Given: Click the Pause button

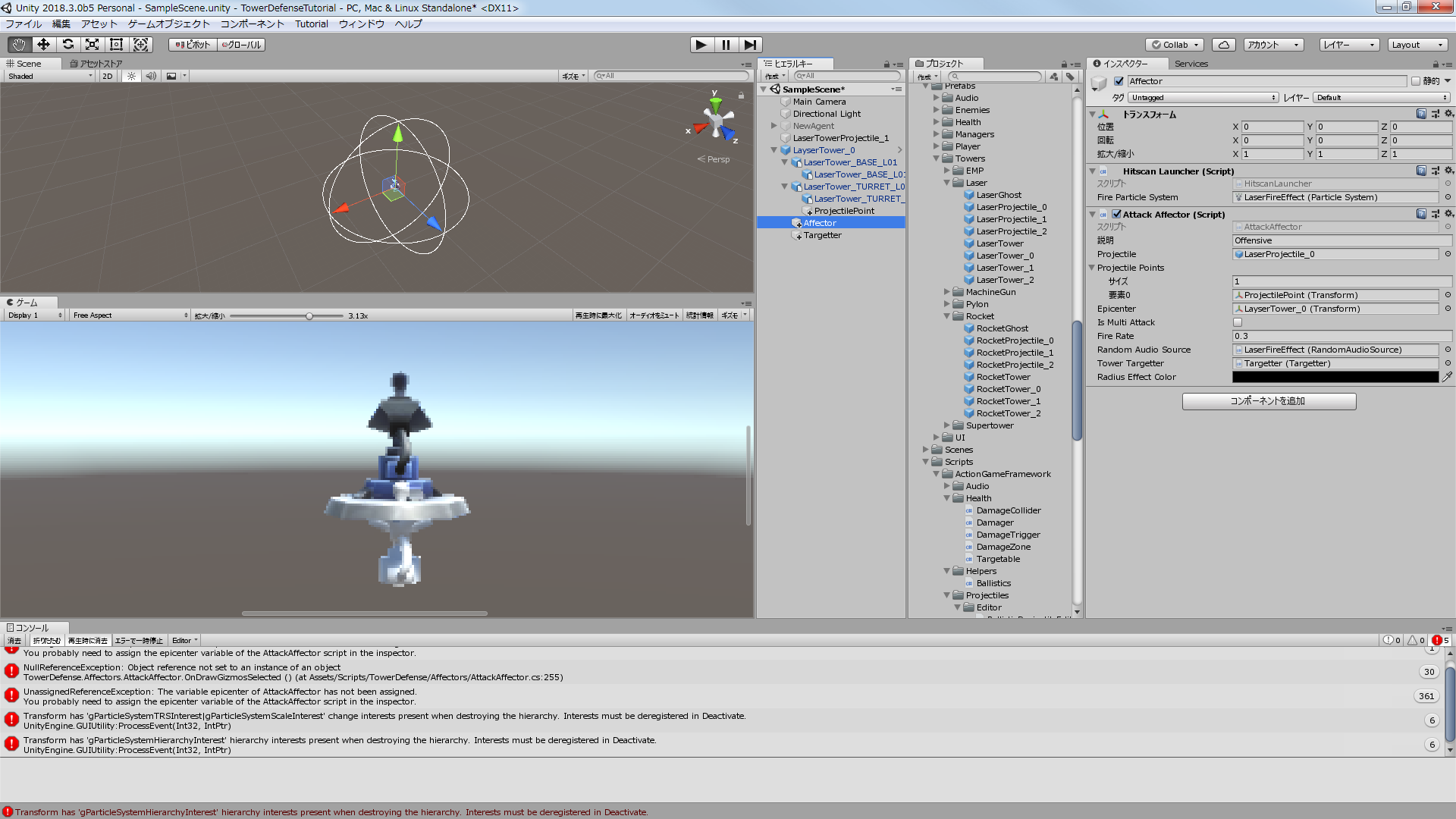Looking at the screenshot, I should click(726, 45).
